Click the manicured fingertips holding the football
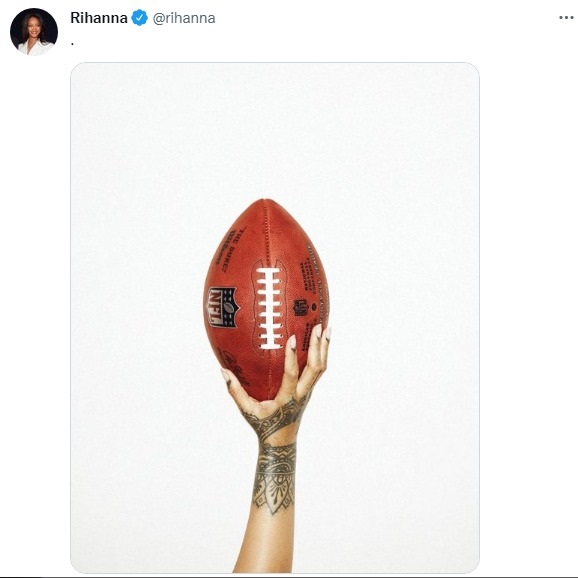This screenshot has height=578, width=578. coord(310,337)
